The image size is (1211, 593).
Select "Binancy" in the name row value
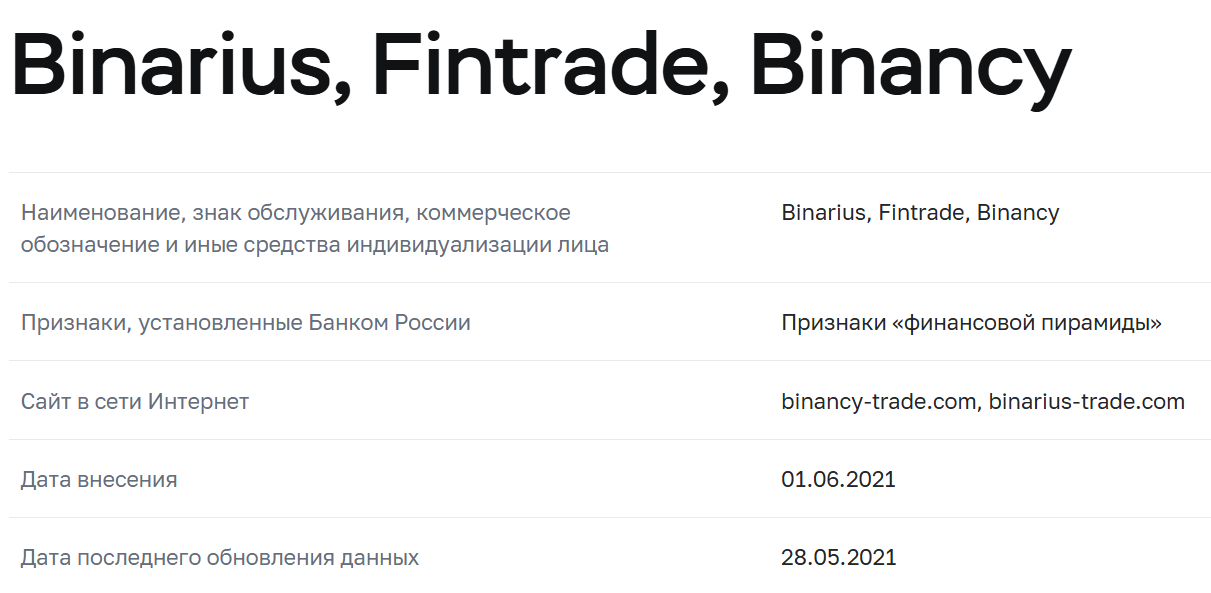[1018, 213]
